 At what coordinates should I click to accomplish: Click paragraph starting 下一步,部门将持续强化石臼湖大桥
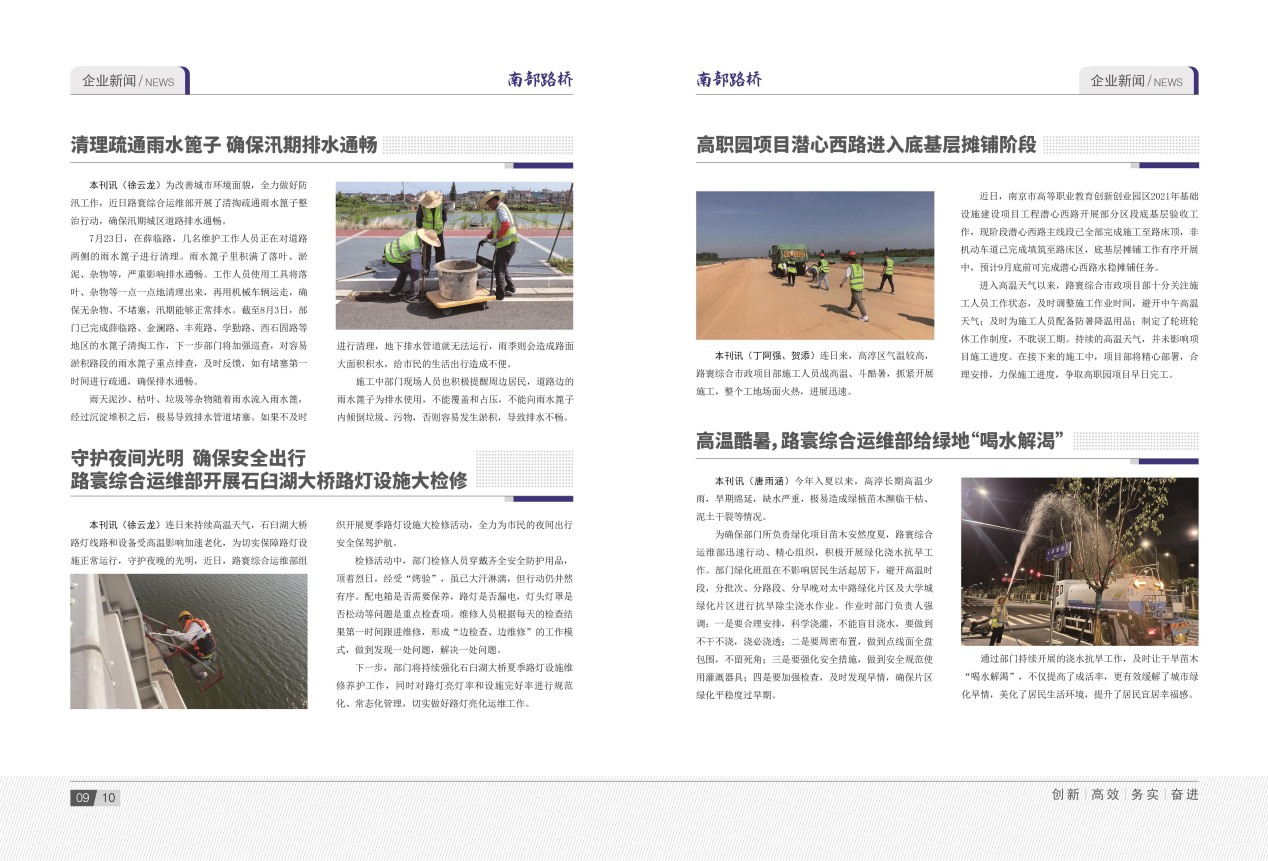coord(454,684)
